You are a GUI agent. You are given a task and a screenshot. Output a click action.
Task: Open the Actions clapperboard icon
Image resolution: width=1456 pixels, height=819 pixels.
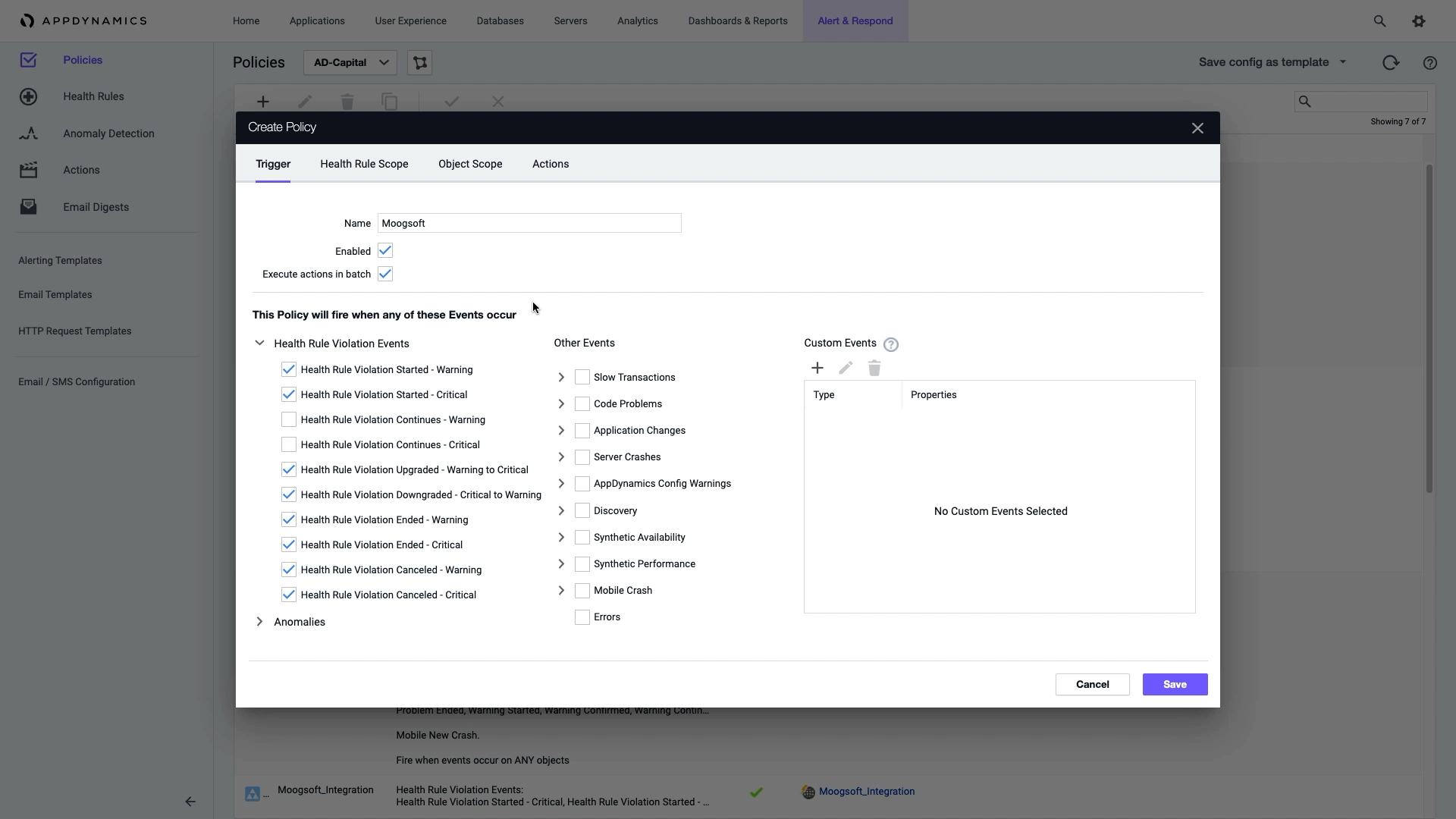28,170
